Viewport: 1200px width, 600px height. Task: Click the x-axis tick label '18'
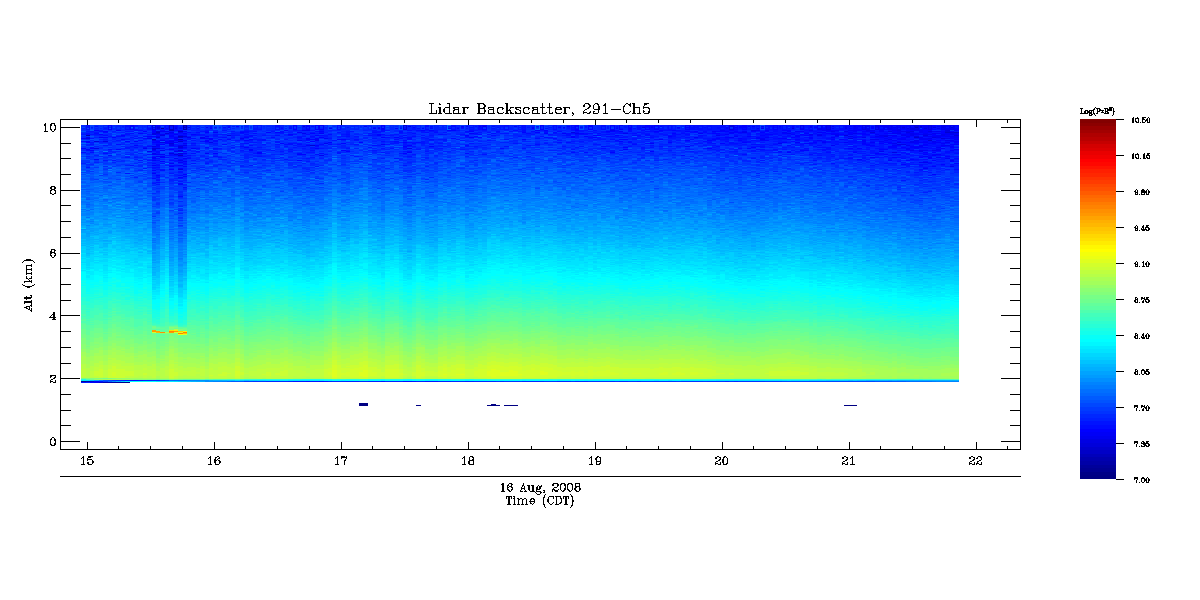(468, 461)
